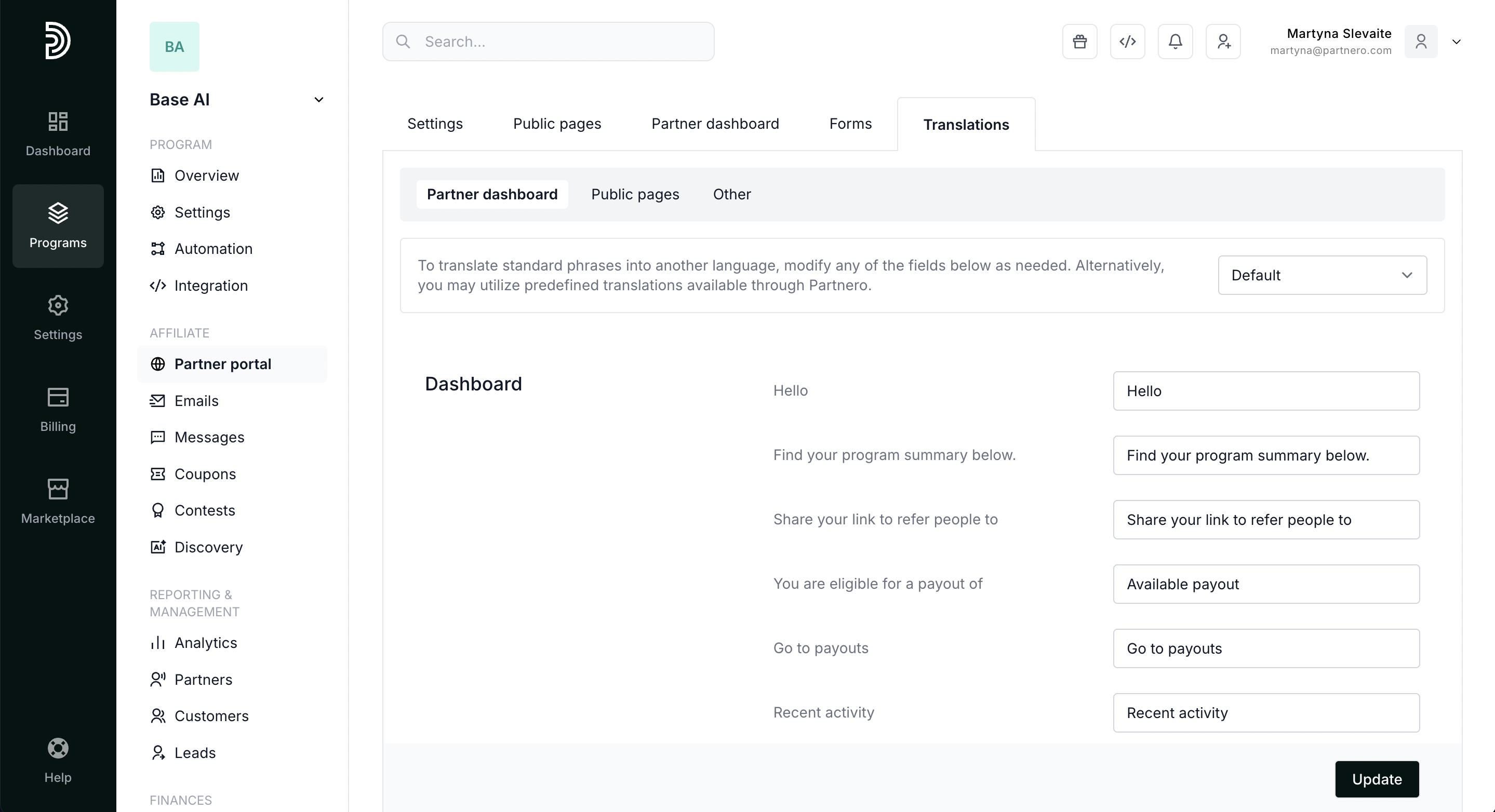Open Discovery AI menu item
This screenshot has width=1495, height=812.
point(208,547)
